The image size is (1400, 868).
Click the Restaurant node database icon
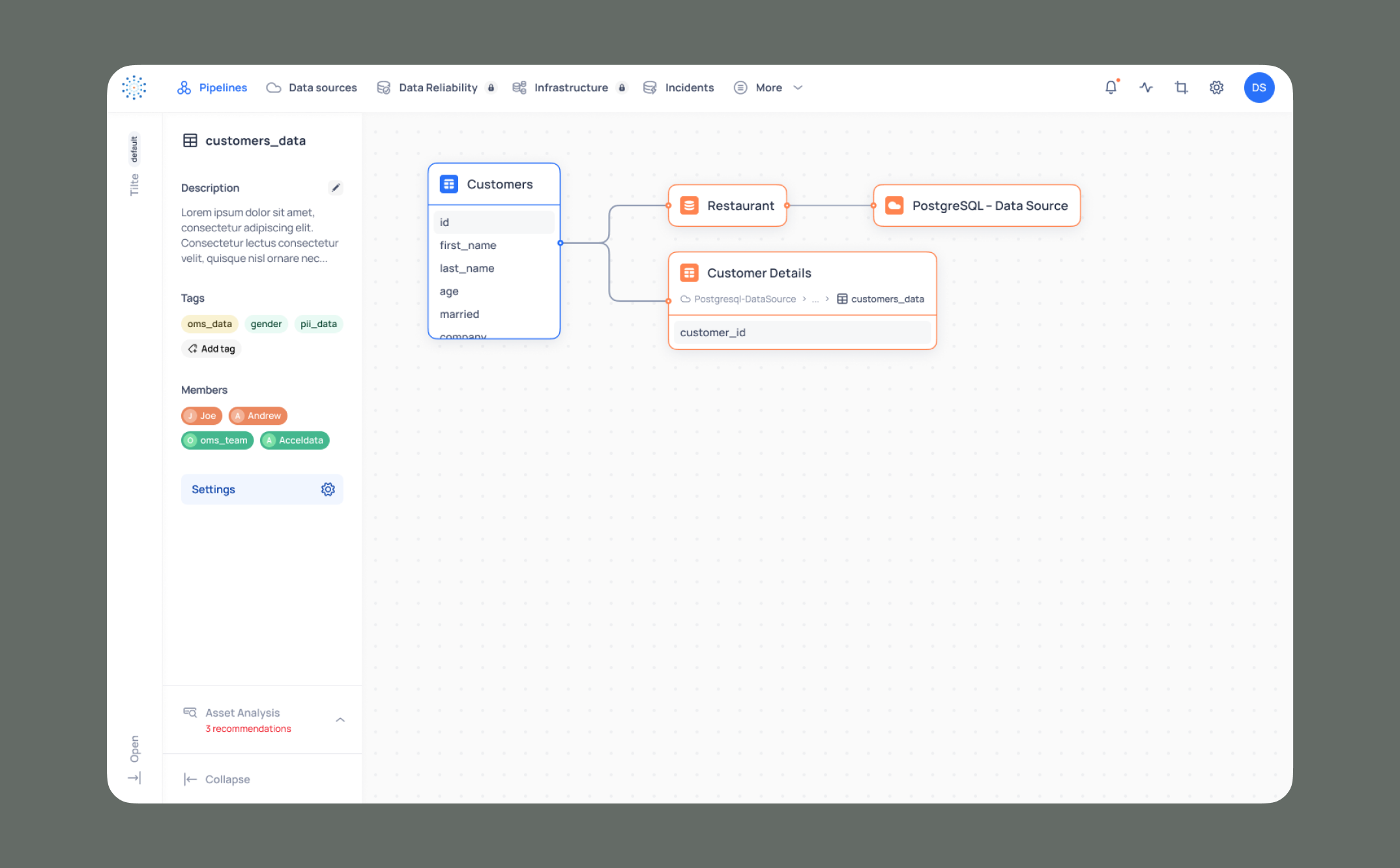[x=689, y=206]
